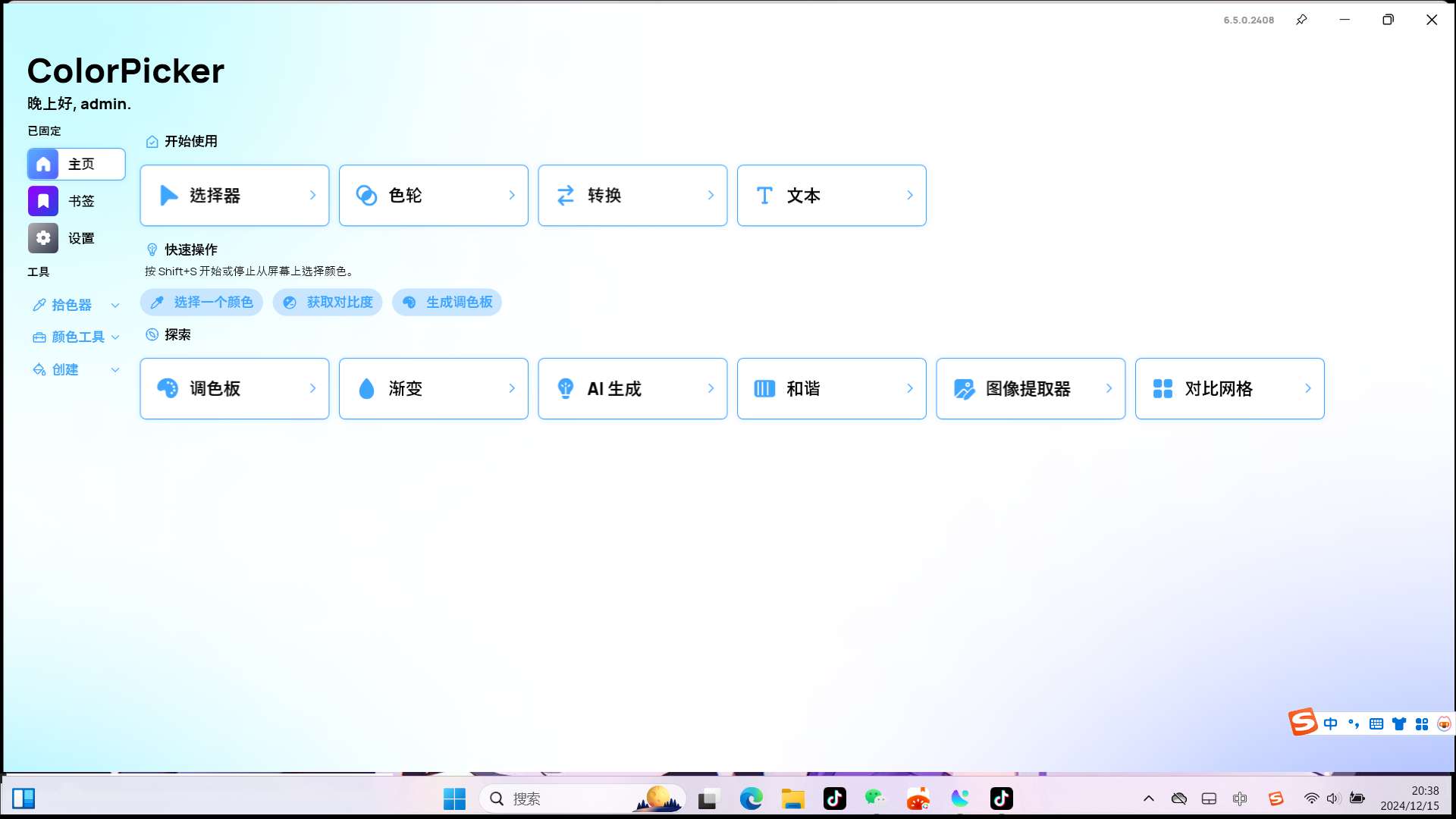Viewport: 1456px width, 819px height.
Task: Click the blue home icon
Action: tap(43, 164)
